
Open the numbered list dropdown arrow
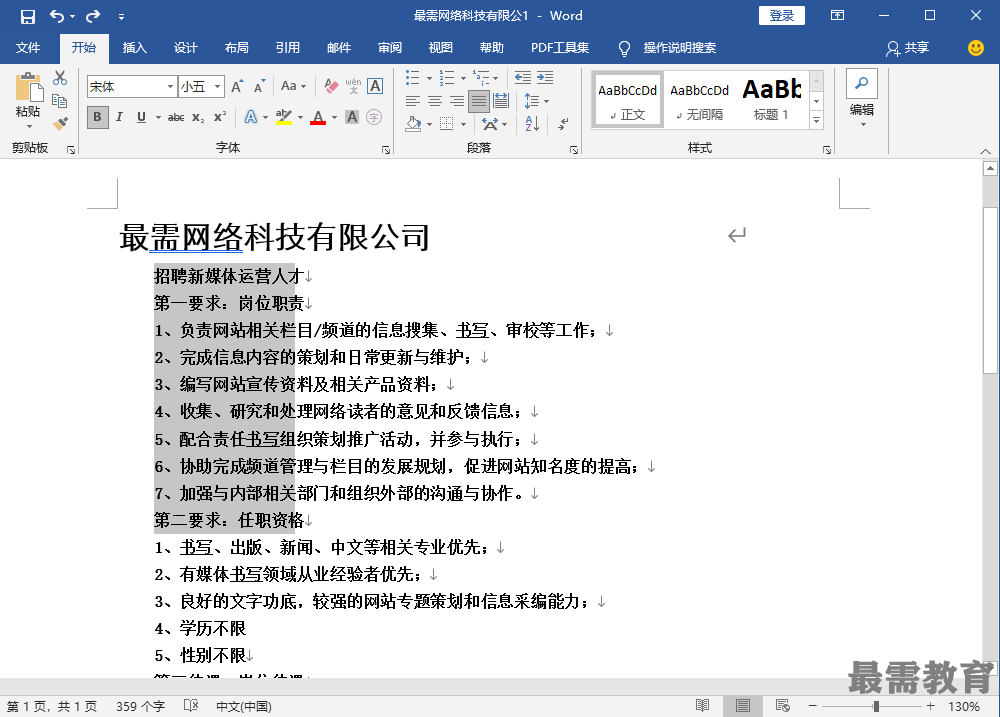tap(464, 78)
